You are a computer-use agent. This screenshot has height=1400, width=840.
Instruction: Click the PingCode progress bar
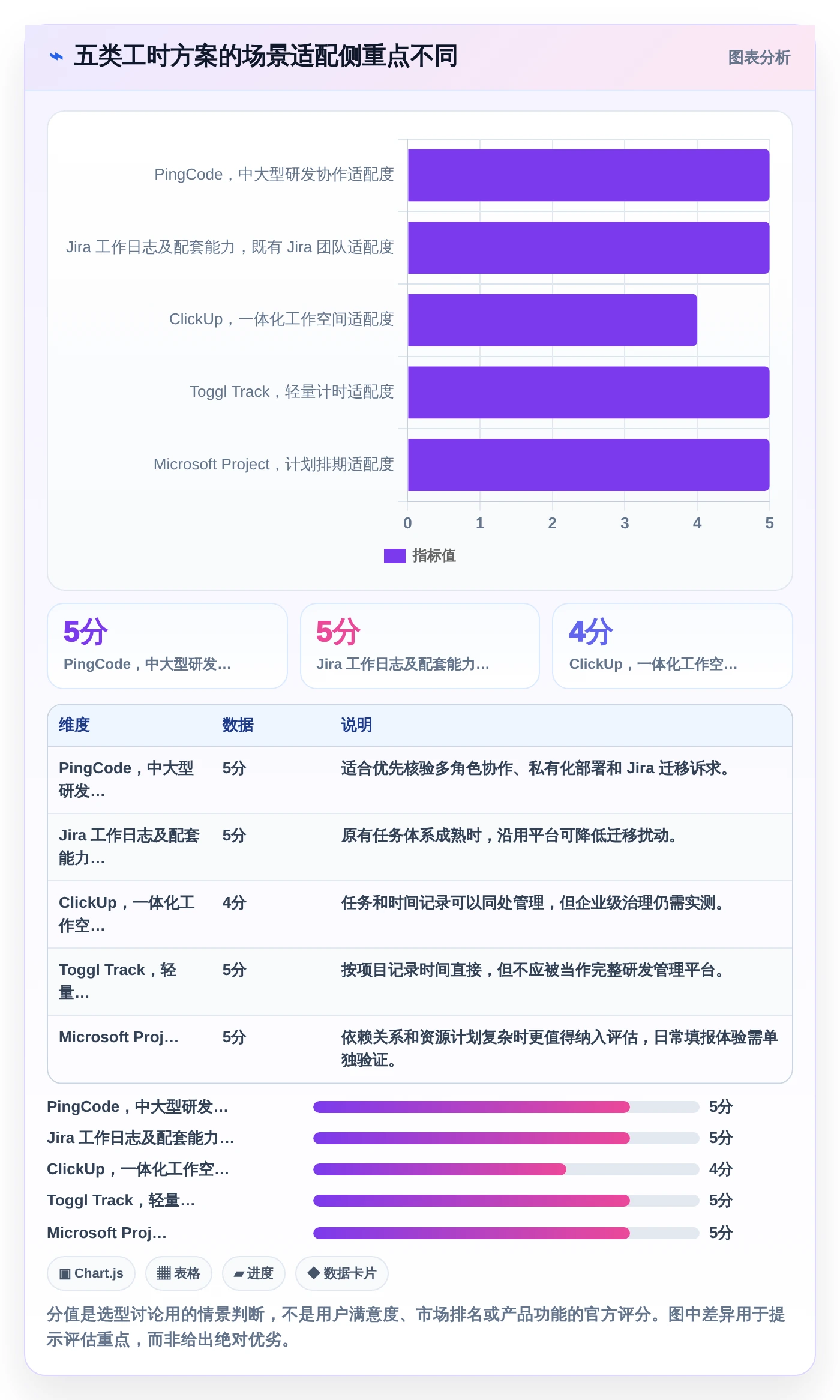506,1107
